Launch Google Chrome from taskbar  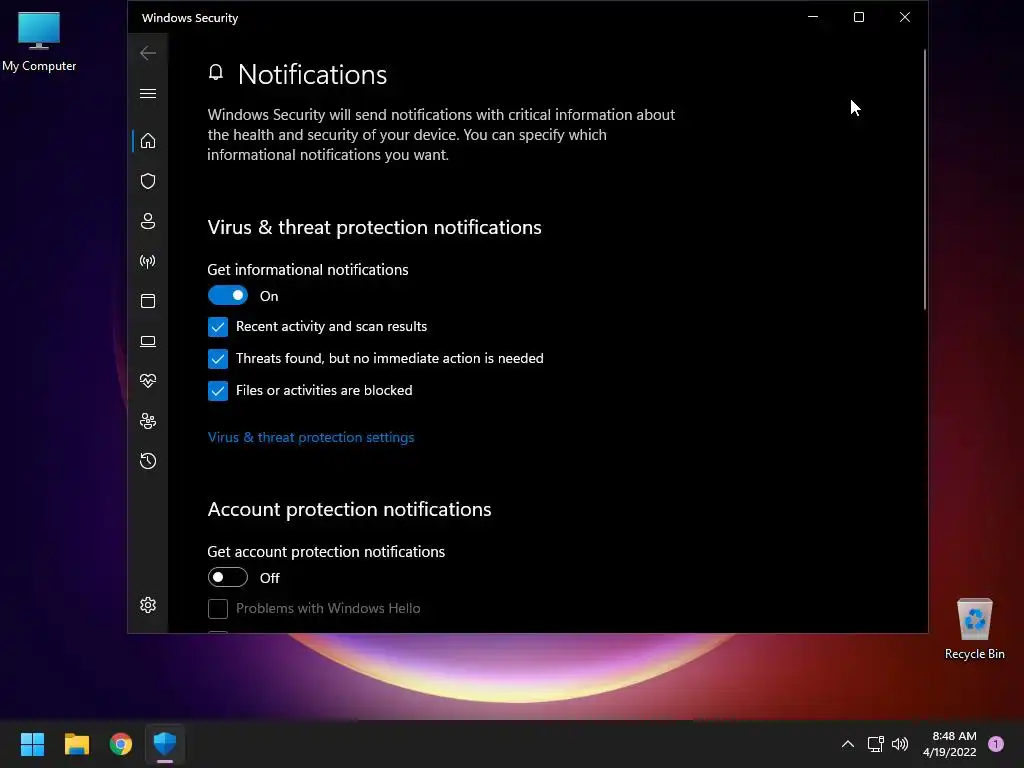pos(121,744)
